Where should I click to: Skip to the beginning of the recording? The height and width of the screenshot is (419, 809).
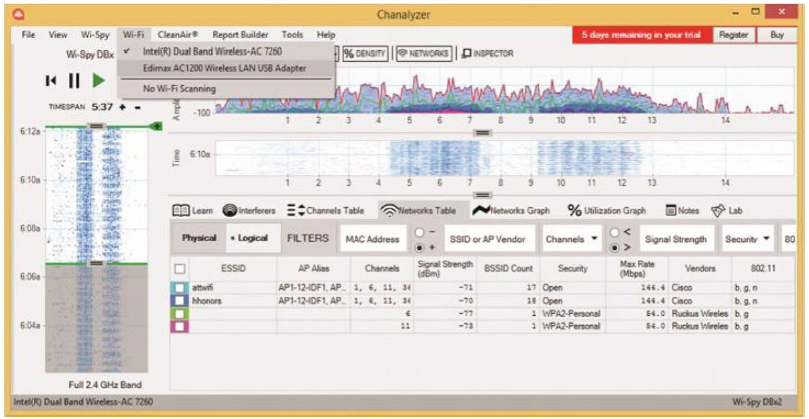pos(51,80)
